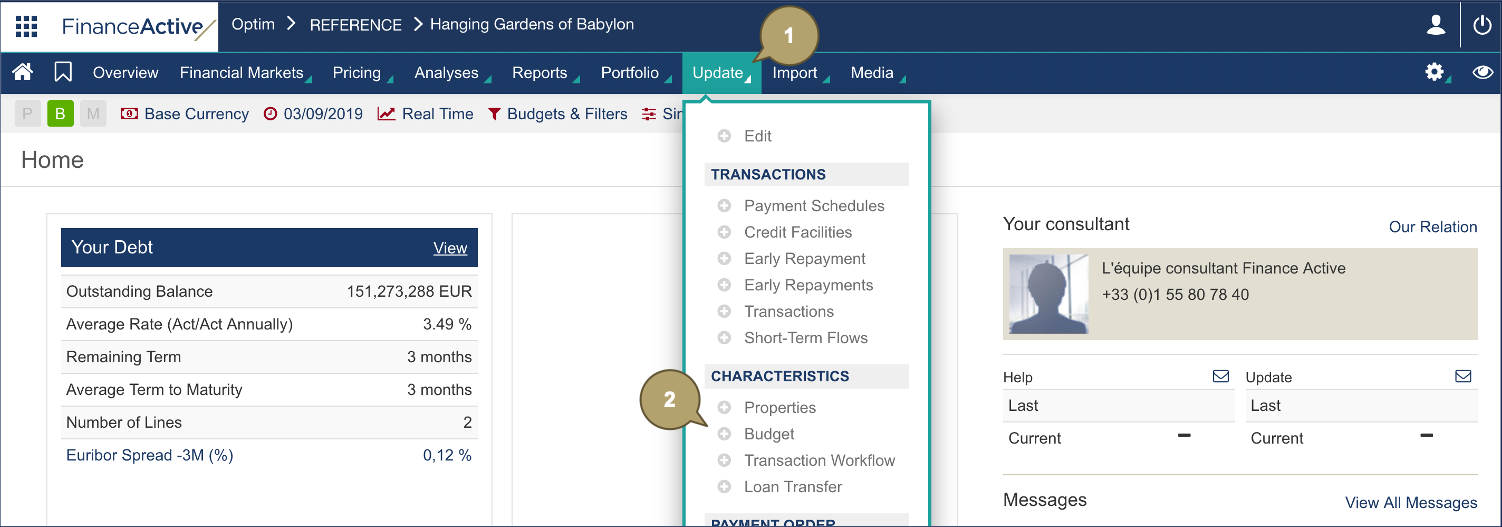Toggle the P mode button
Screen dimensions: 1502x527
pos(27,114)
